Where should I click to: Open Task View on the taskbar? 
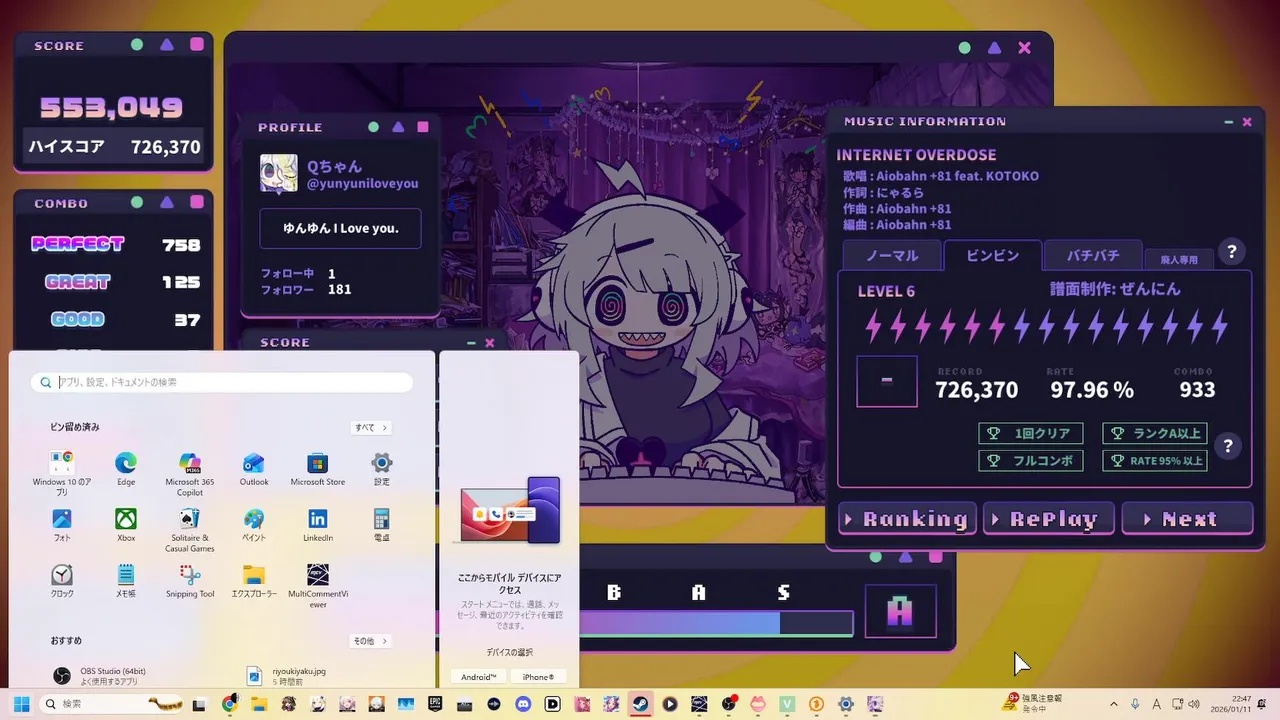pyautogui.click(x=200, y=704)
